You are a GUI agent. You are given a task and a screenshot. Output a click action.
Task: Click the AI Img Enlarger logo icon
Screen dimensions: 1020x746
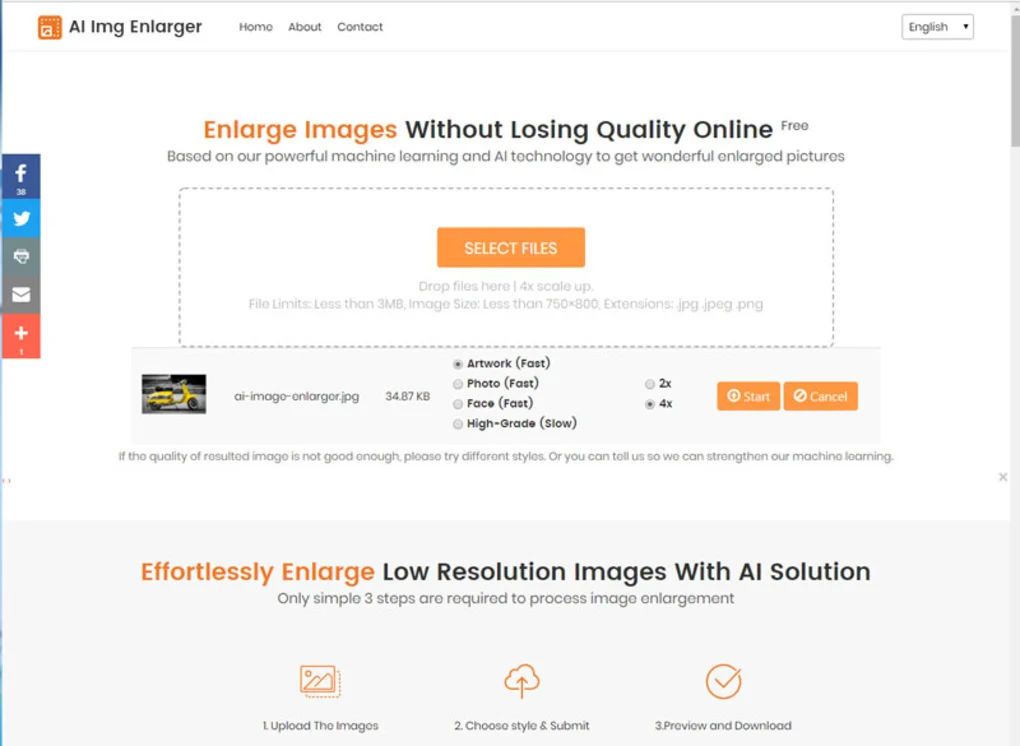click(49, 27)
